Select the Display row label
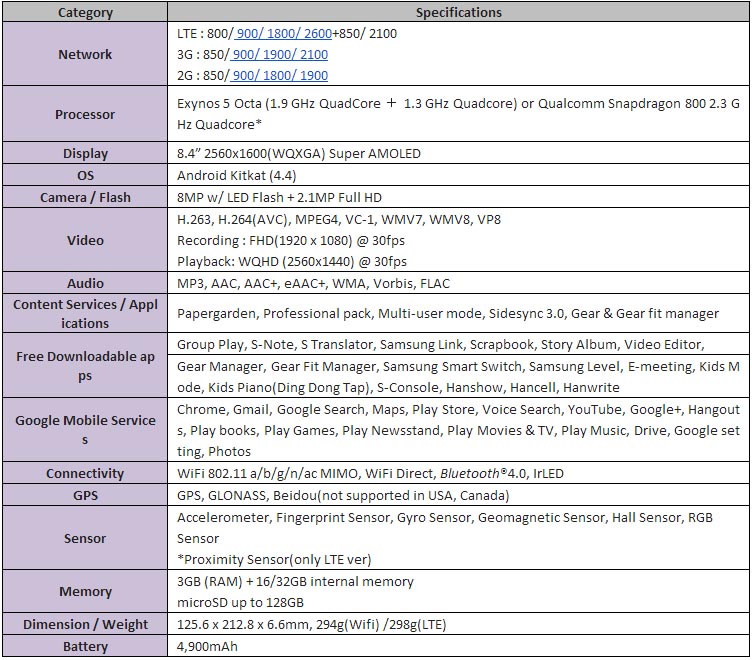The image size is (752, 660). tap(85, 153)
